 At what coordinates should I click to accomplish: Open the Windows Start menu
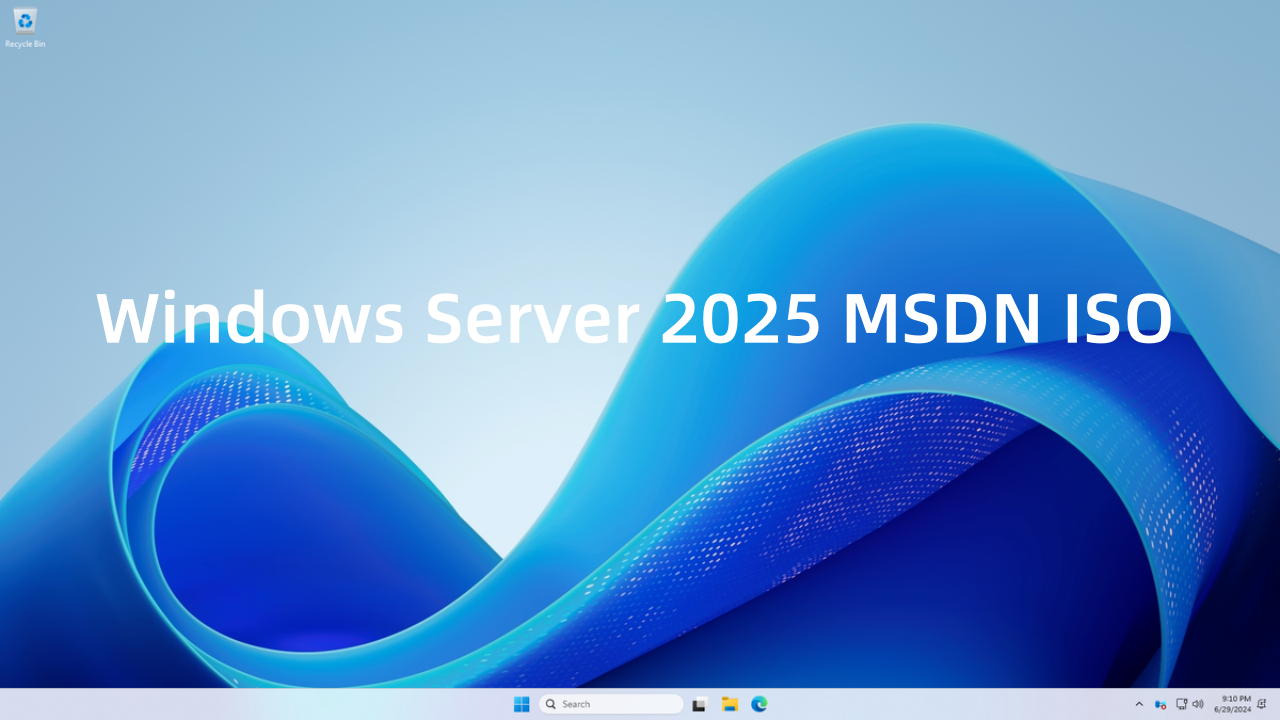click(x=521, y=704)
